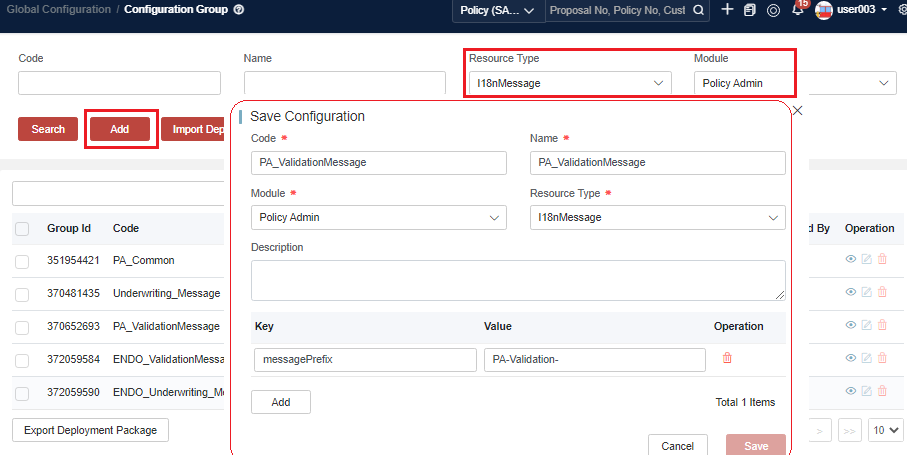The width and height of the screenshot is (907, 455).
Task: Click Cancel in Save Configuration dialog
Action: [x=677, y=446]
